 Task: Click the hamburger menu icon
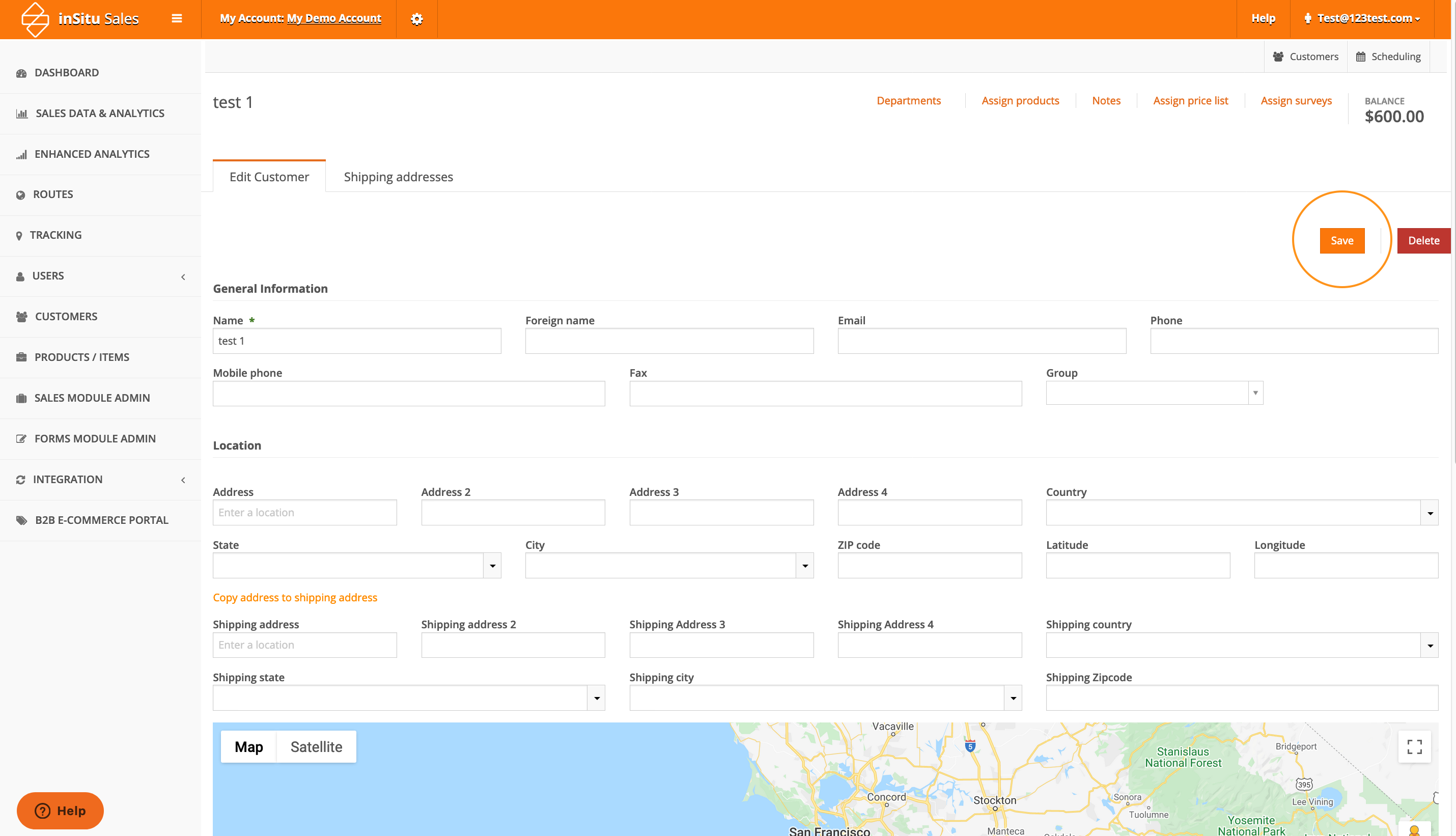pos(177,18)
